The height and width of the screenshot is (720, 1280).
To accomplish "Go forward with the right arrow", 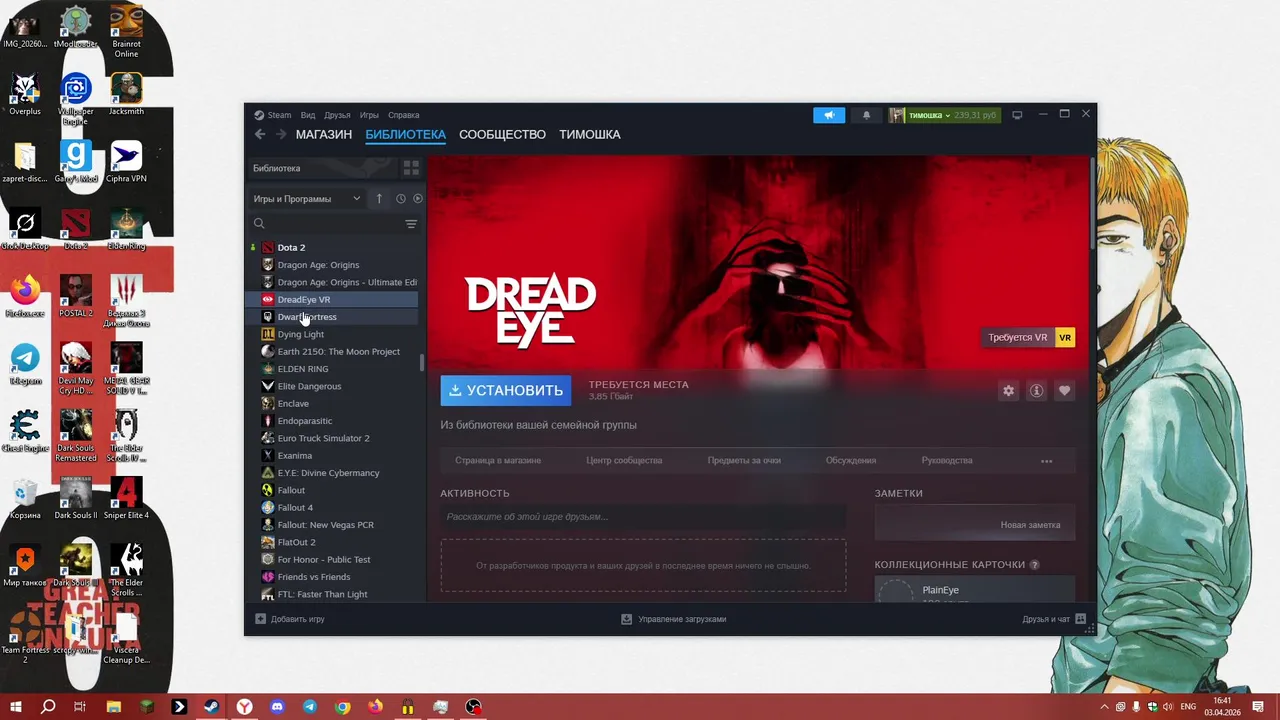I will 281,134.
